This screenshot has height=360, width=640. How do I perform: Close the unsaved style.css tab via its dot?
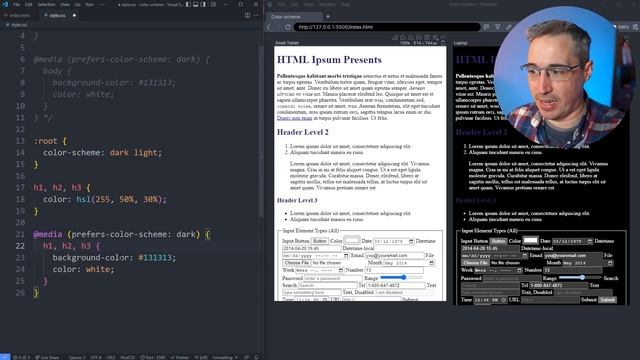[74, 15]
